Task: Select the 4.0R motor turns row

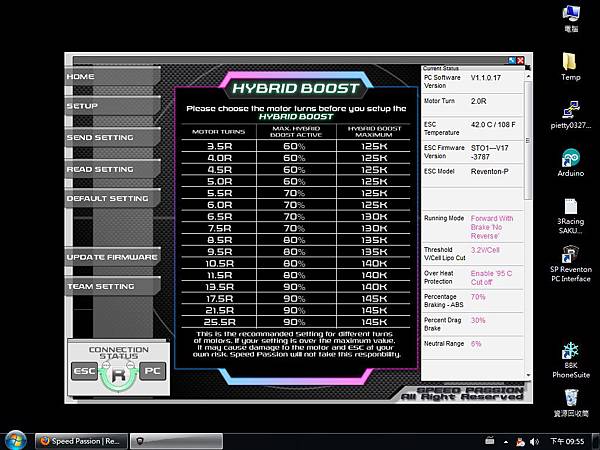Action: coord(296,158)
